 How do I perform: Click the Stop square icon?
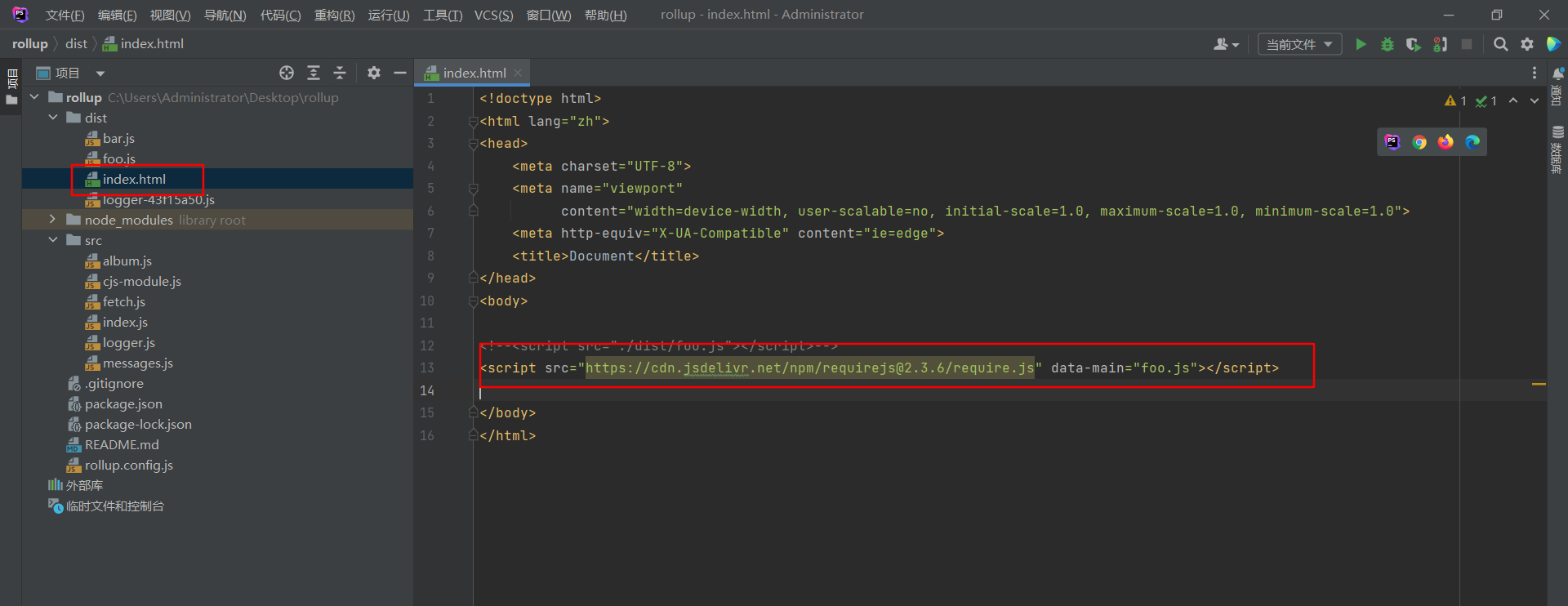tap(1467, 44)
